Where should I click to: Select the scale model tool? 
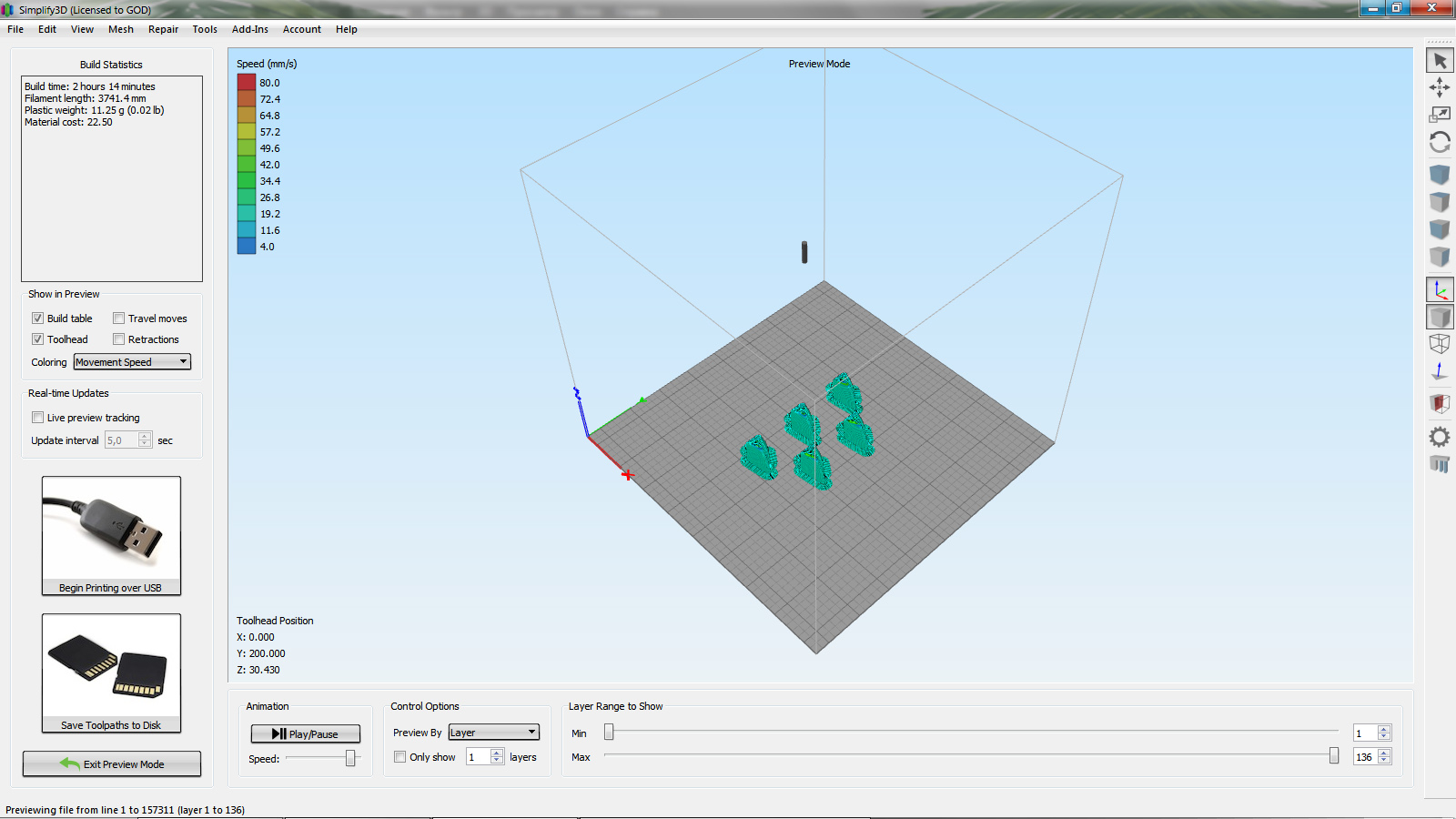click(1440, 115)
